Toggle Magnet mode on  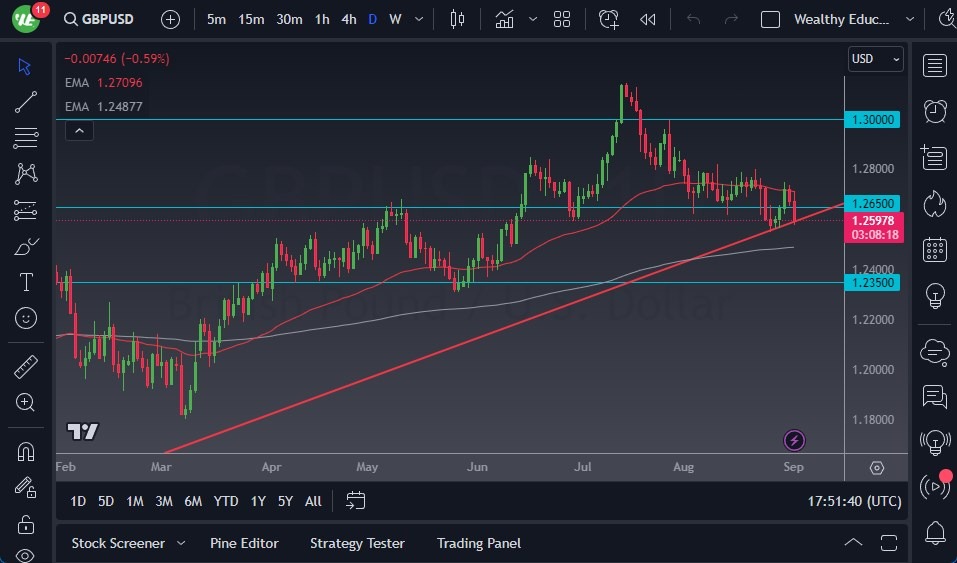click(26, 451)
